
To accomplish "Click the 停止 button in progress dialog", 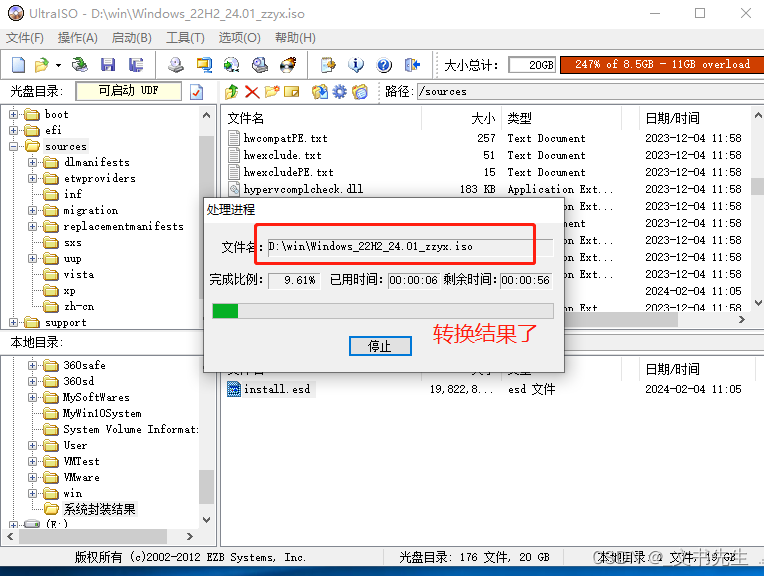I will [380, 346].
